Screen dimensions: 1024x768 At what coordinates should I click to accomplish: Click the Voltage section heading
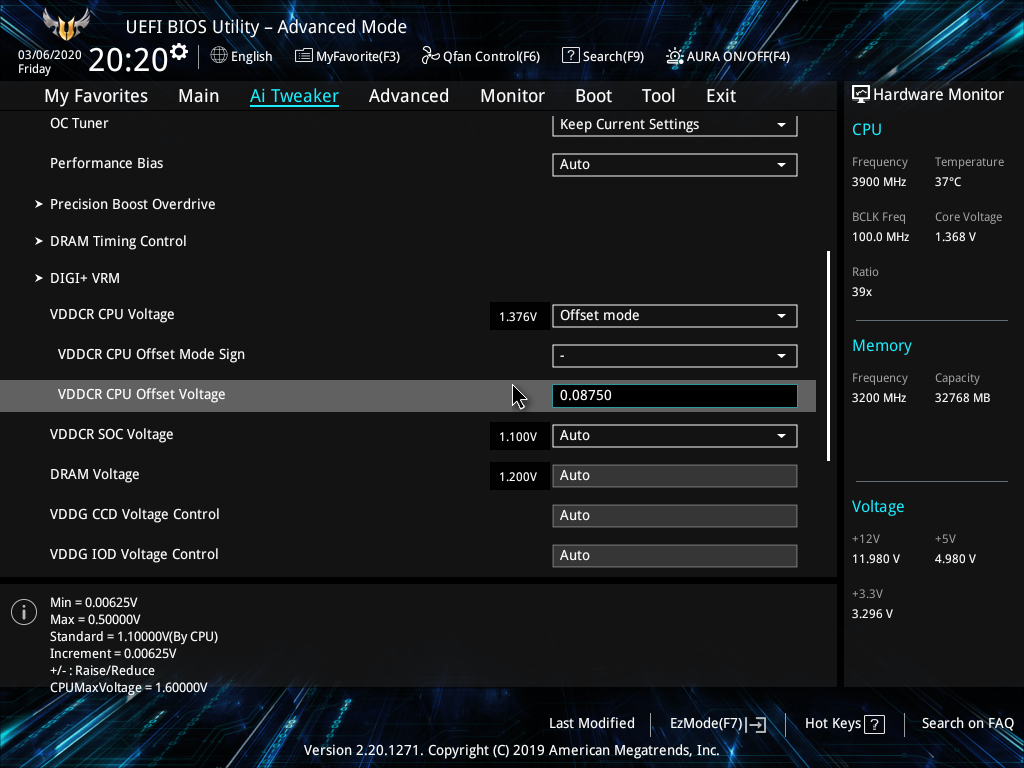[x=878, y=507]
